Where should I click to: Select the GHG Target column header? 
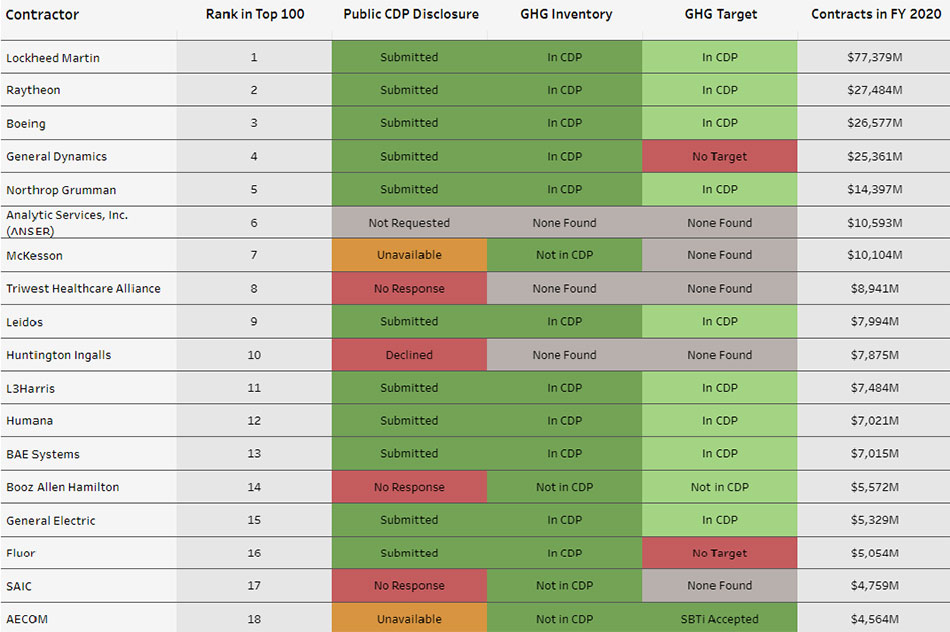click(x=720, y=15)
